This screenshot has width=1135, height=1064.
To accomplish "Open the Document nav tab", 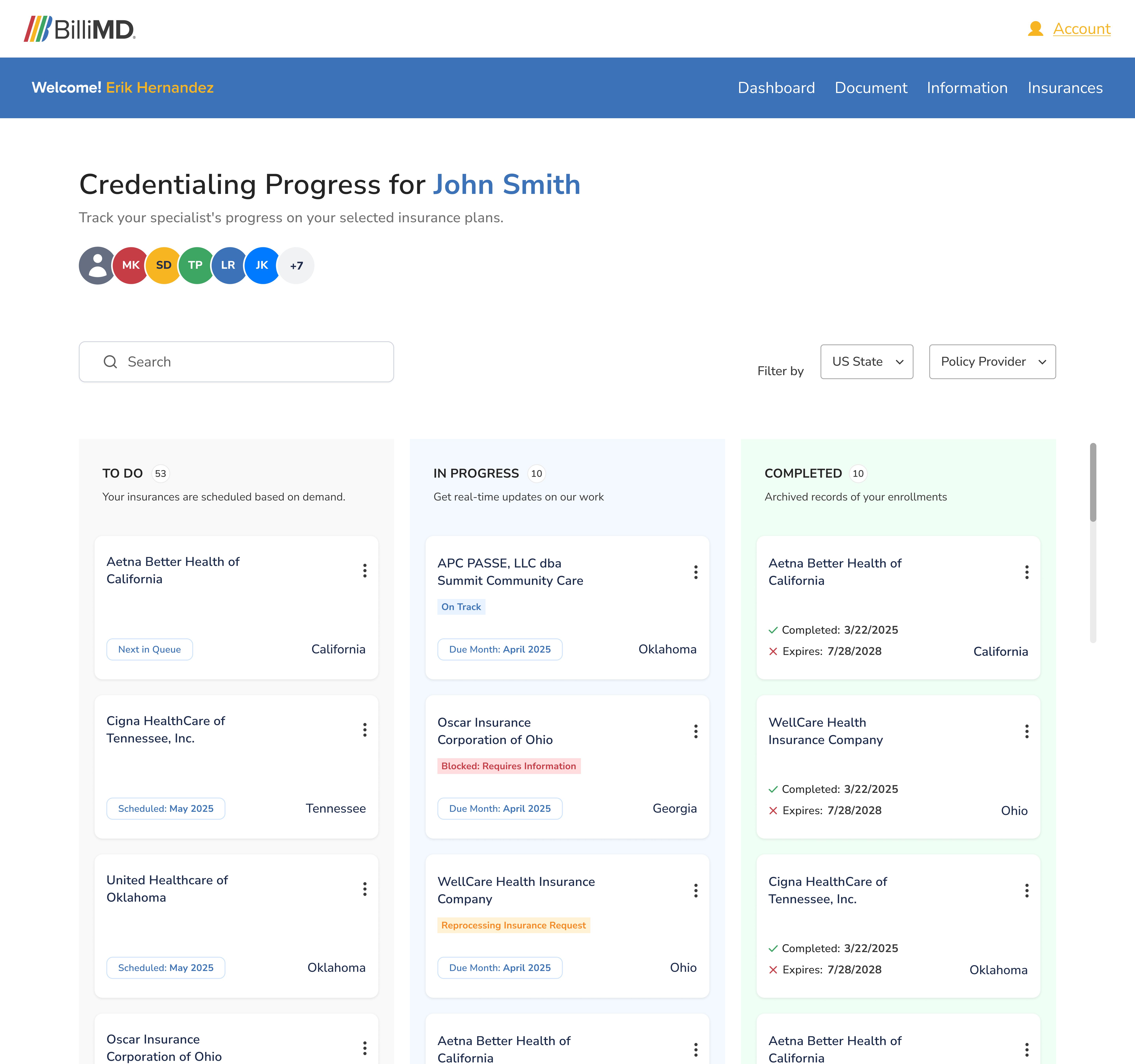I will click(871, 88).
